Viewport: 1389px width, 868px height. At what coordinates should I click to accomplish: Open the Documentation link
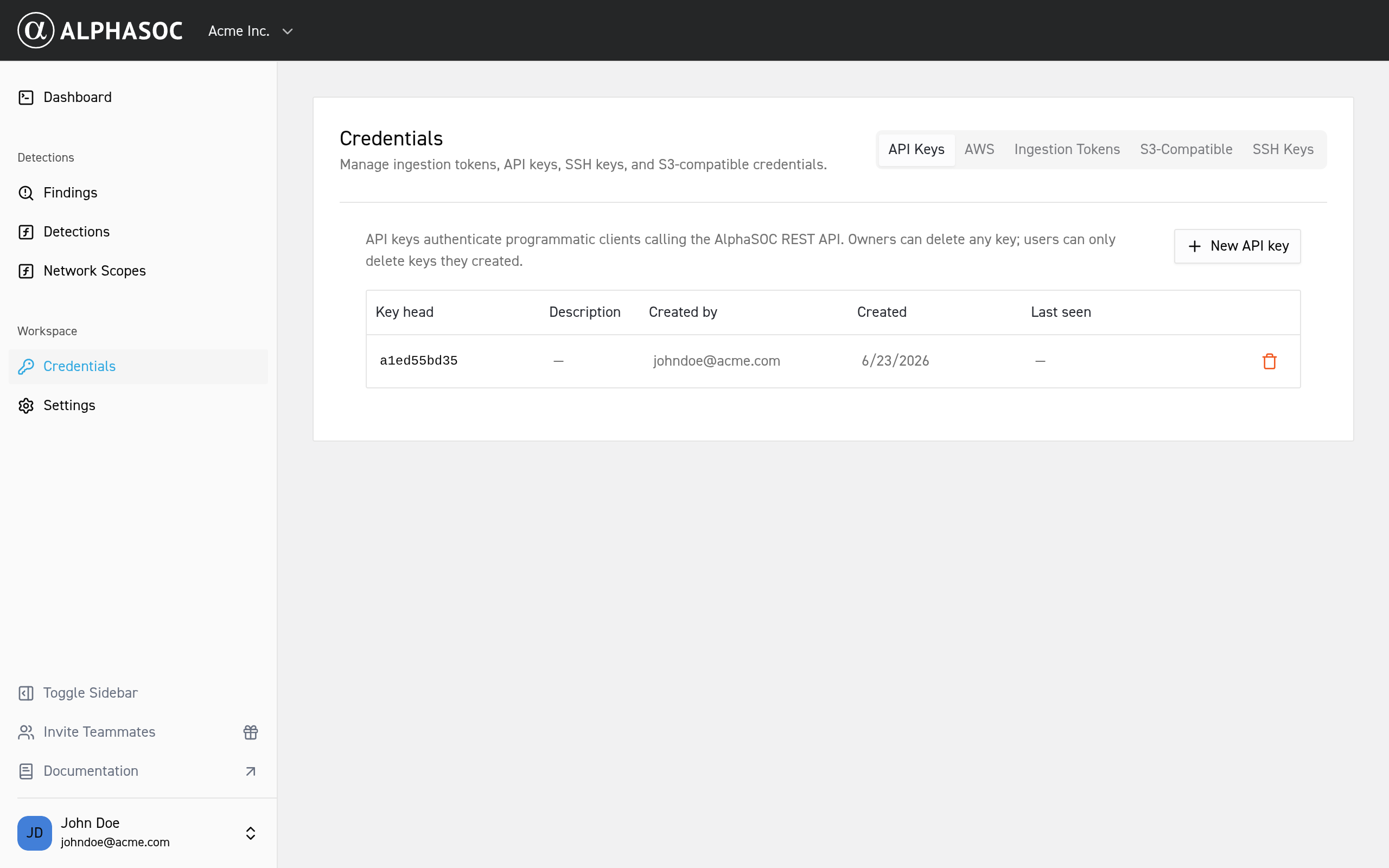(x=91, y=771)
